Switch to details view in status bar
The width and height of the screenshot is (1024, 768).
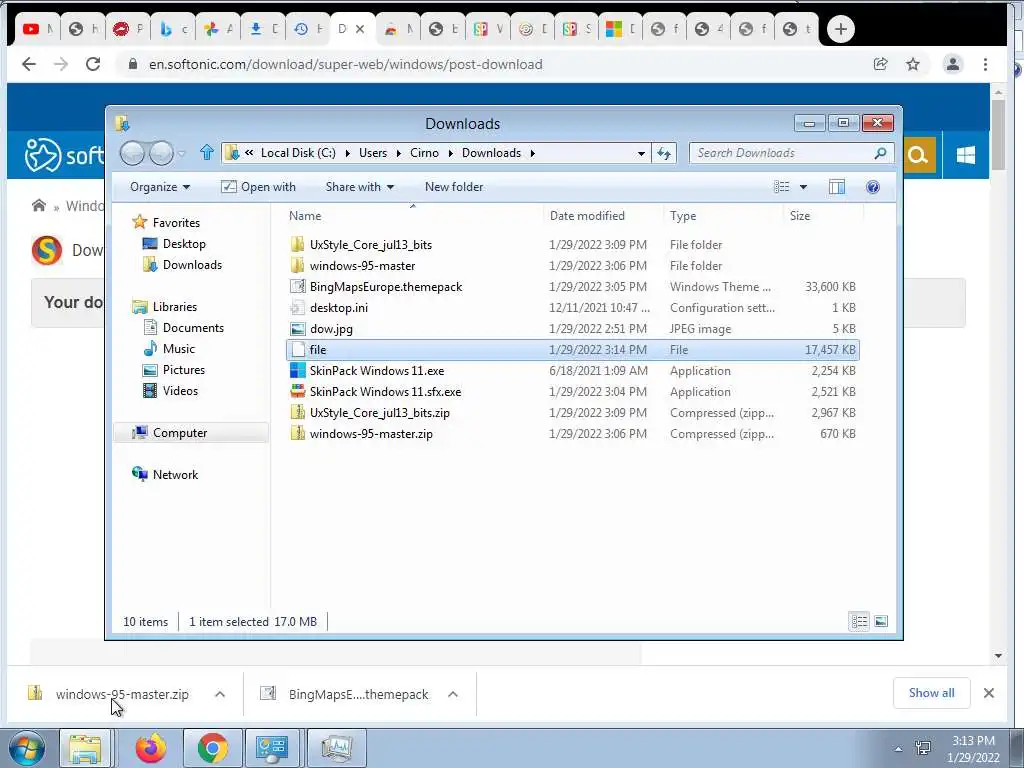[x=859, y=622]
